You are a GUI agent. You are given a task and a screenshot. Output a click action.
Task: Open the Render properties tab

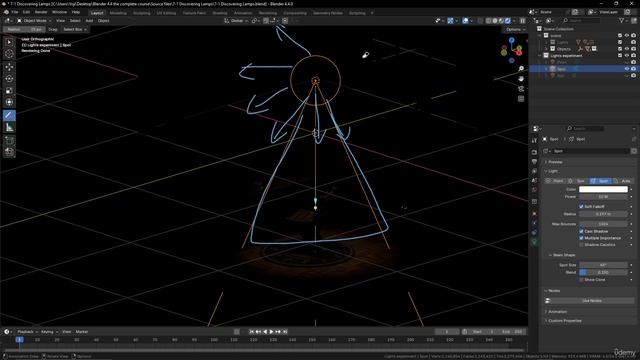(534, 152)
